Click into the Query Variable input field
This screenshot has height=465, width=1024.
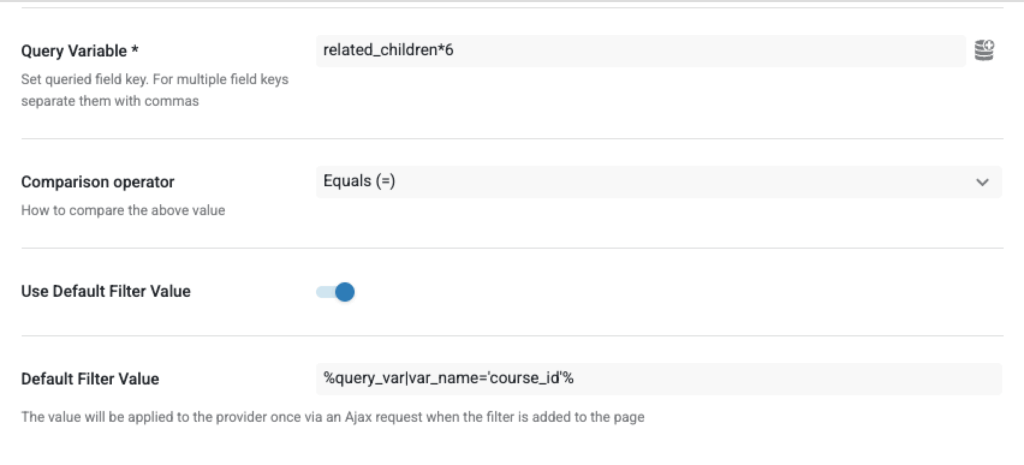point(640,50)
